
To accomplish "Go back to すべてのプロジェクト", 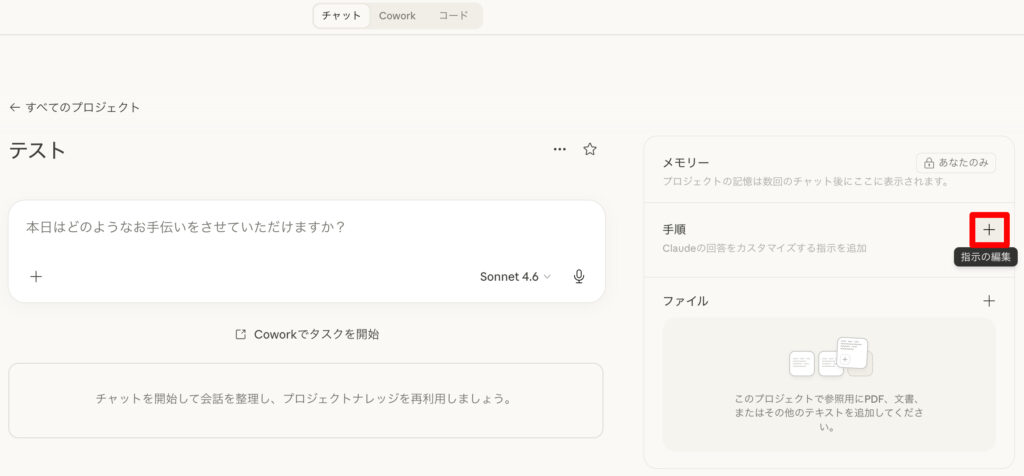I will coord(75,107).
